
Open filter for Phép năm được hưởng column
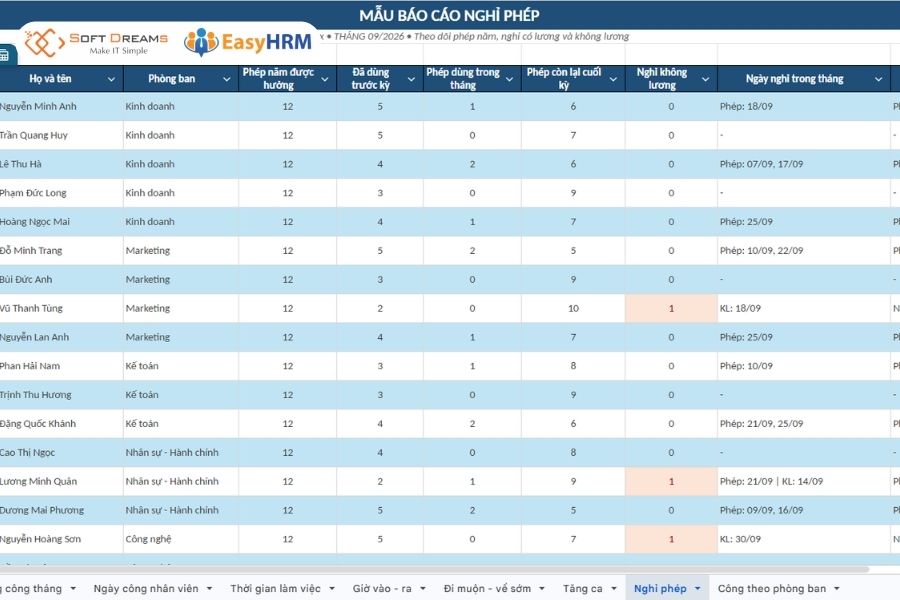click(325, 79)
